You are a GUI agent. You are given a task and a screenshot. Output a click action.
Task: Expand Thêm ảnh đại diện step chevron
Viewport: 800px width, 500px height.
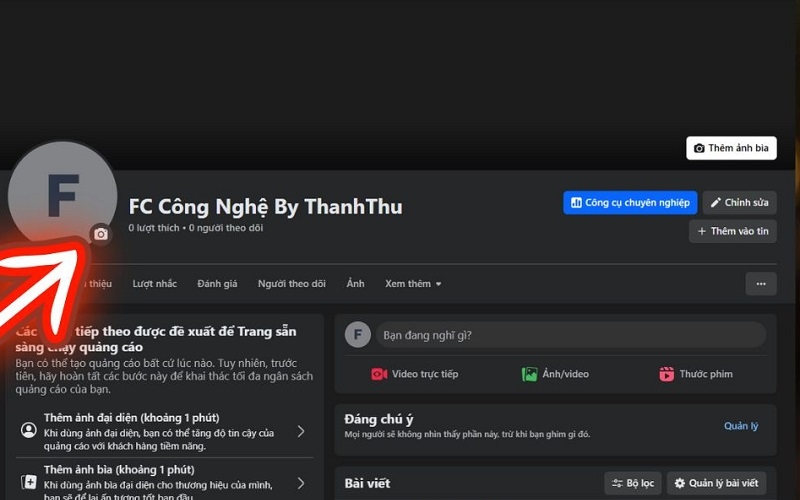click(301, 432)
